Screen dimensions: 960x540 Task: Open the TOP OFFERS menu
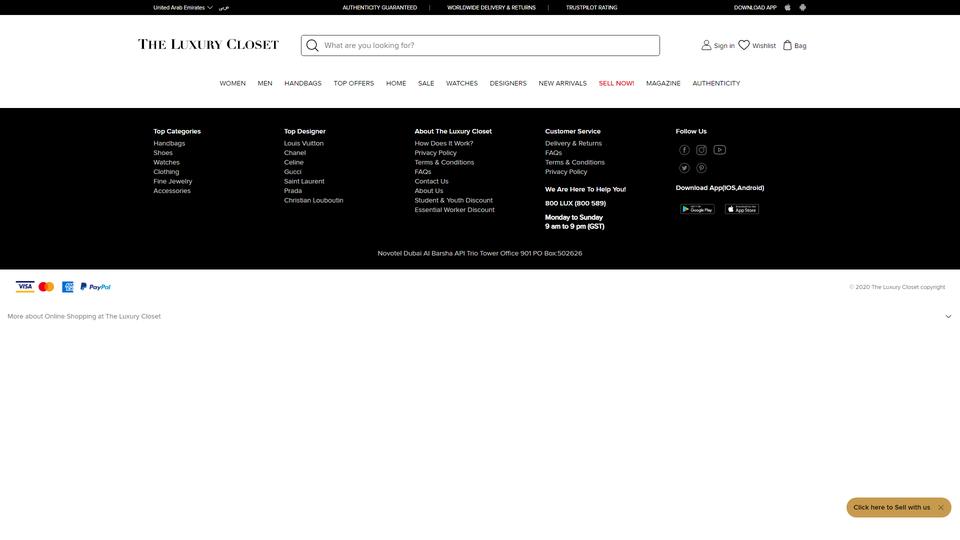click(x=354, y=83)
